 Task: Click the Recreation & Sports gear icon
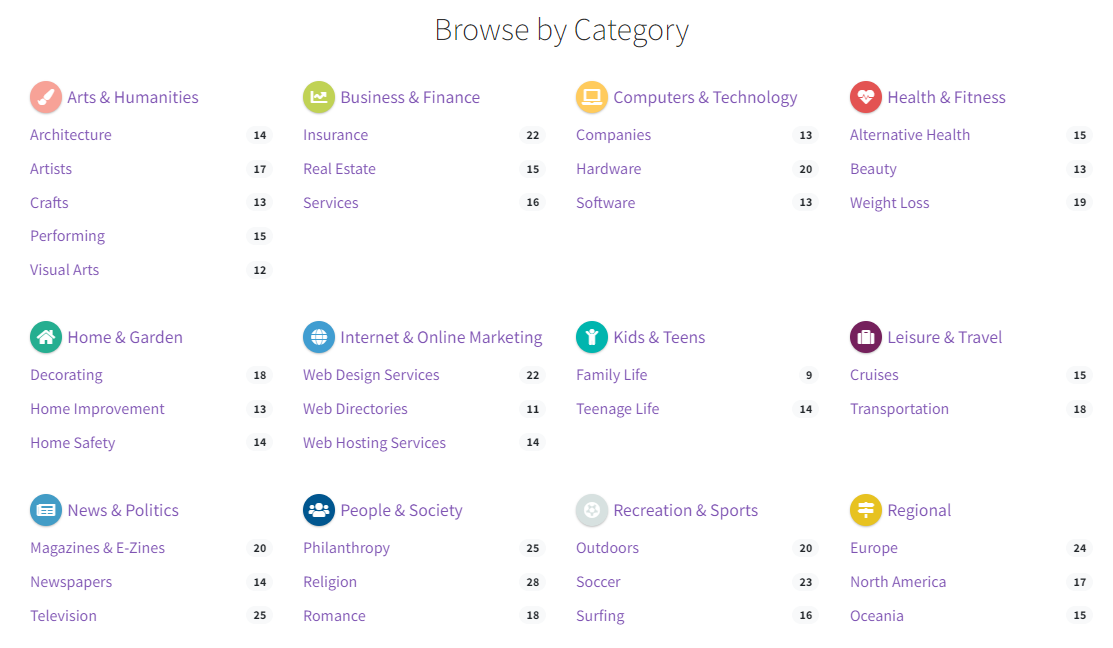pyautogui.click(x=592, y=510)
